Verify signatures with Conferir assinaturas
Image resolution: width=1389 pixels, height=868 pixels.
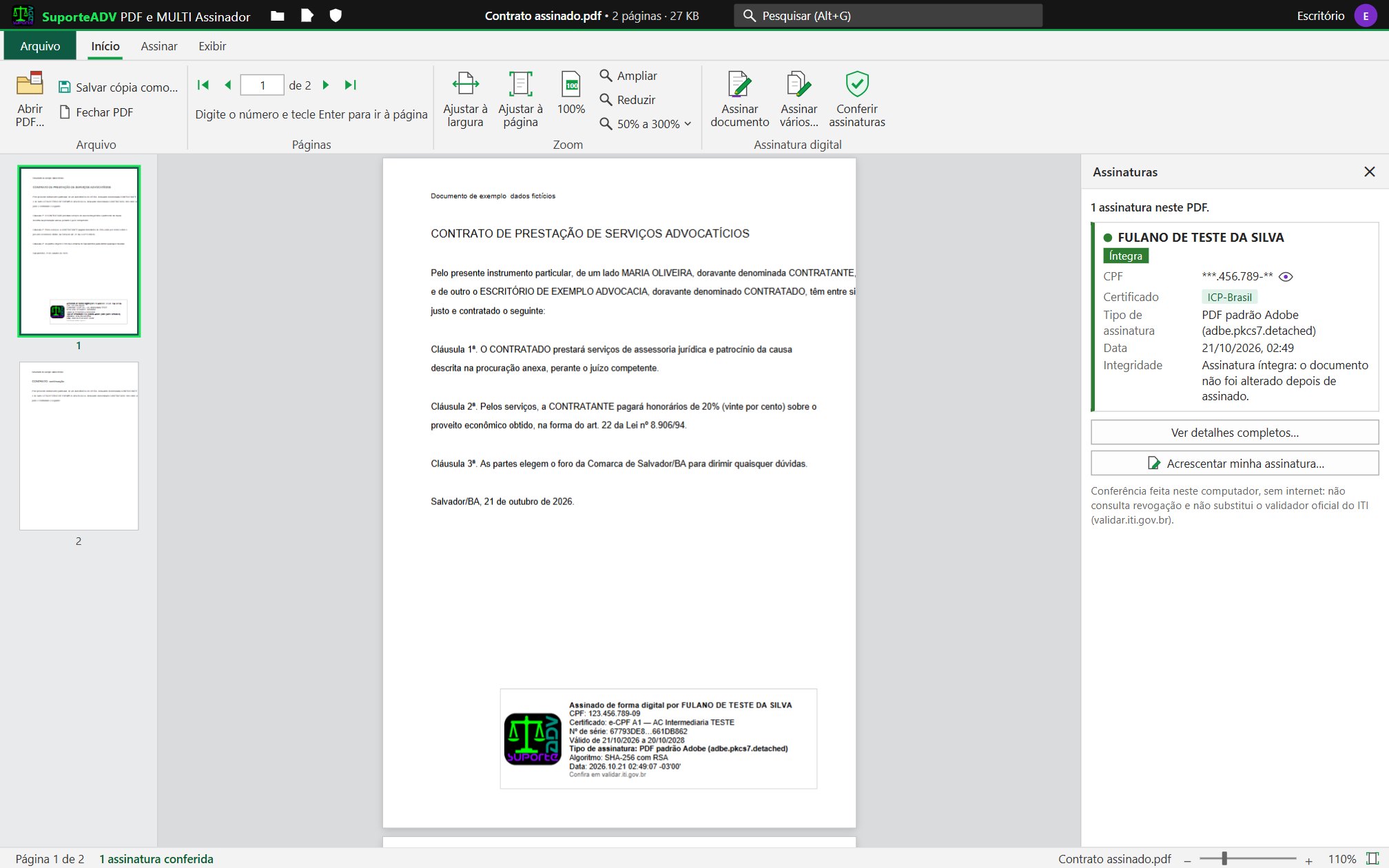[x=857, y=99]
